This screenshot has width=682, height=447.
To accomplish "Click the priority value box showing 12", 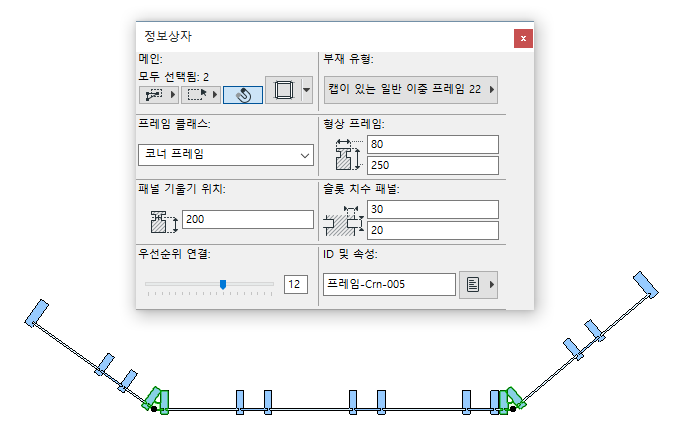I will (x=295, y=285).
